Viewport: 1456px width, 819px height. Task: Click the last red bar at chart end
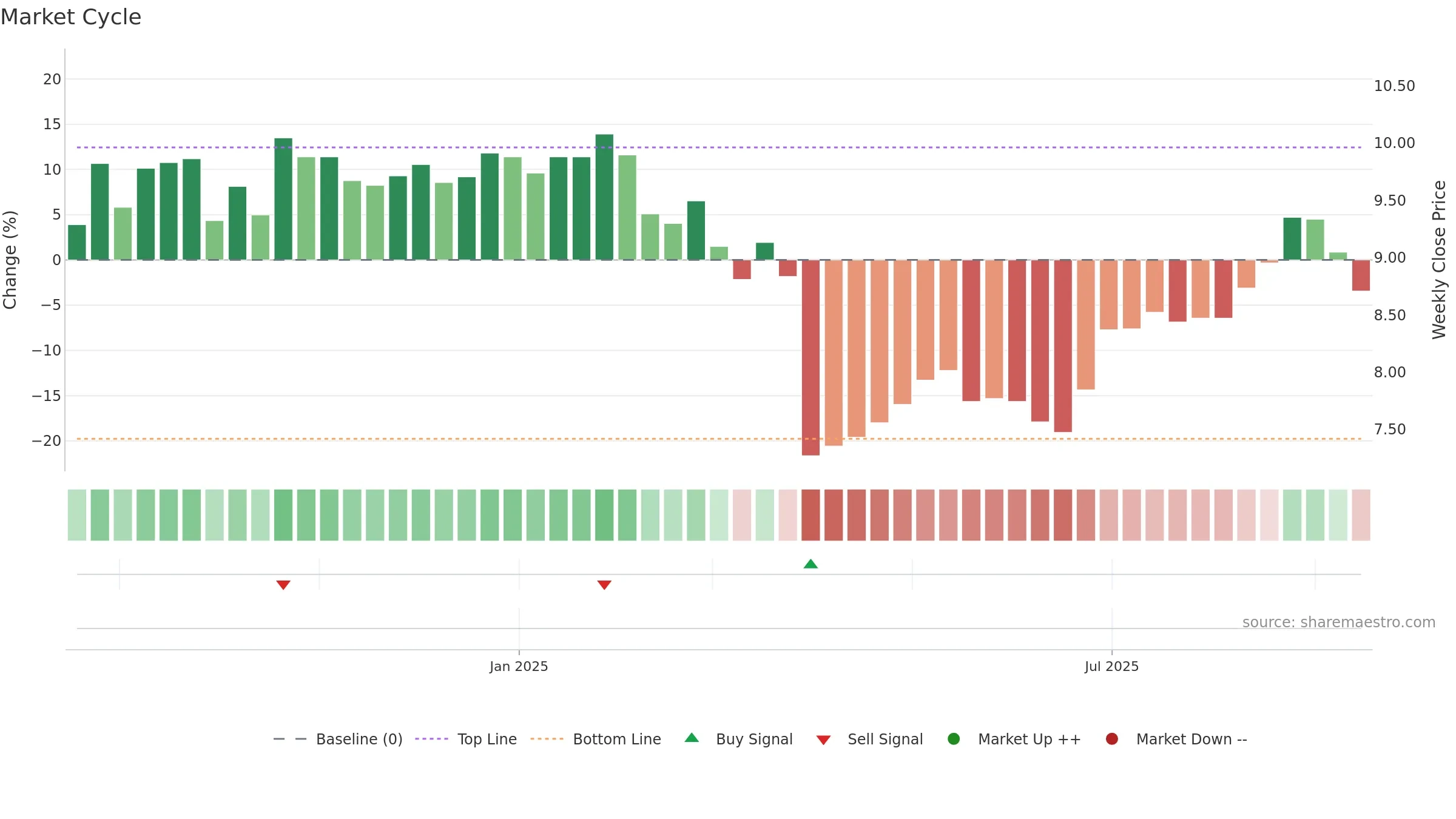pyautogui.click(x=1361, y=275)
